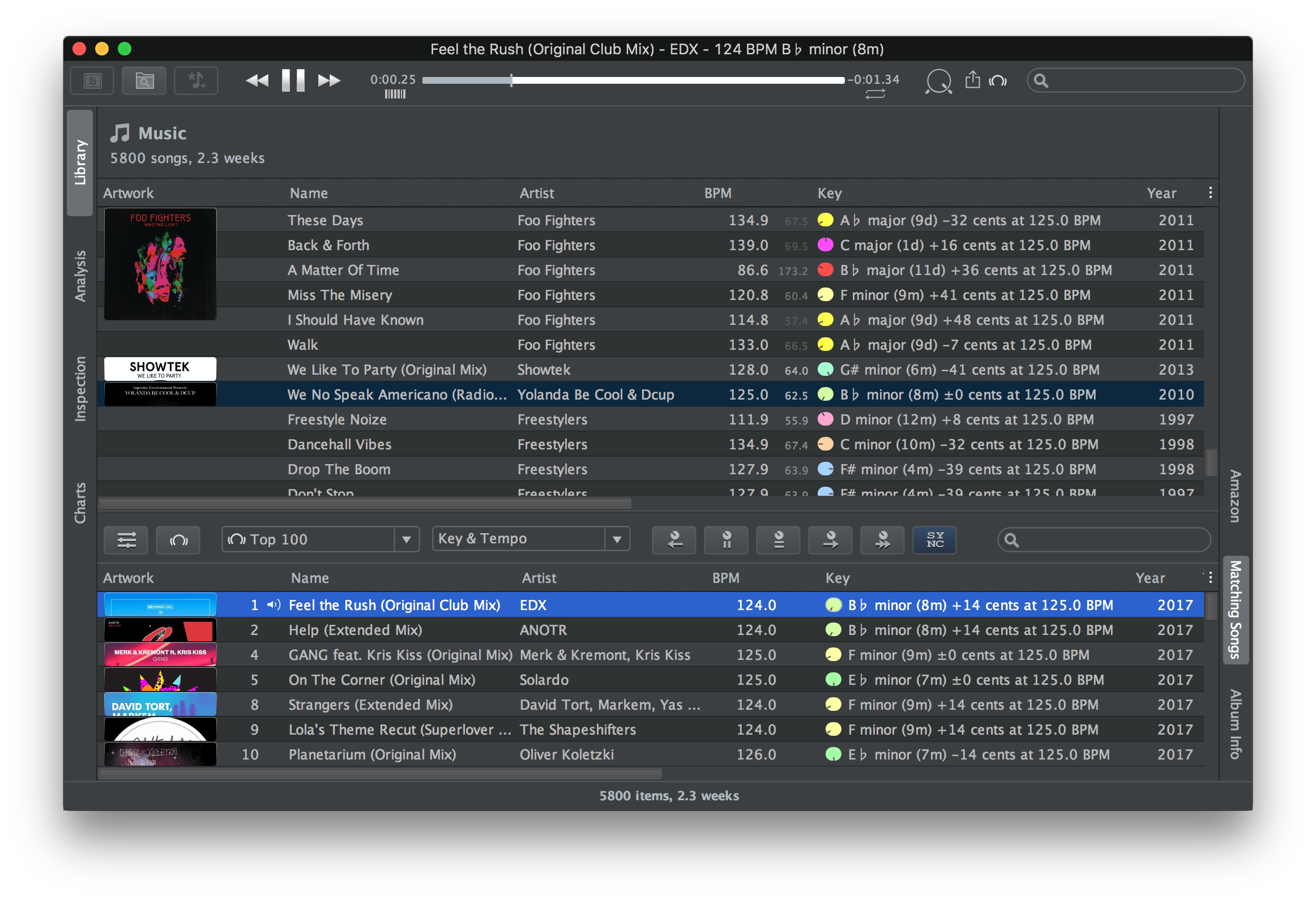Click the round analyze icon in the top toolbar
This screenshot has height=901, width=1316.
tap(938, 81)
